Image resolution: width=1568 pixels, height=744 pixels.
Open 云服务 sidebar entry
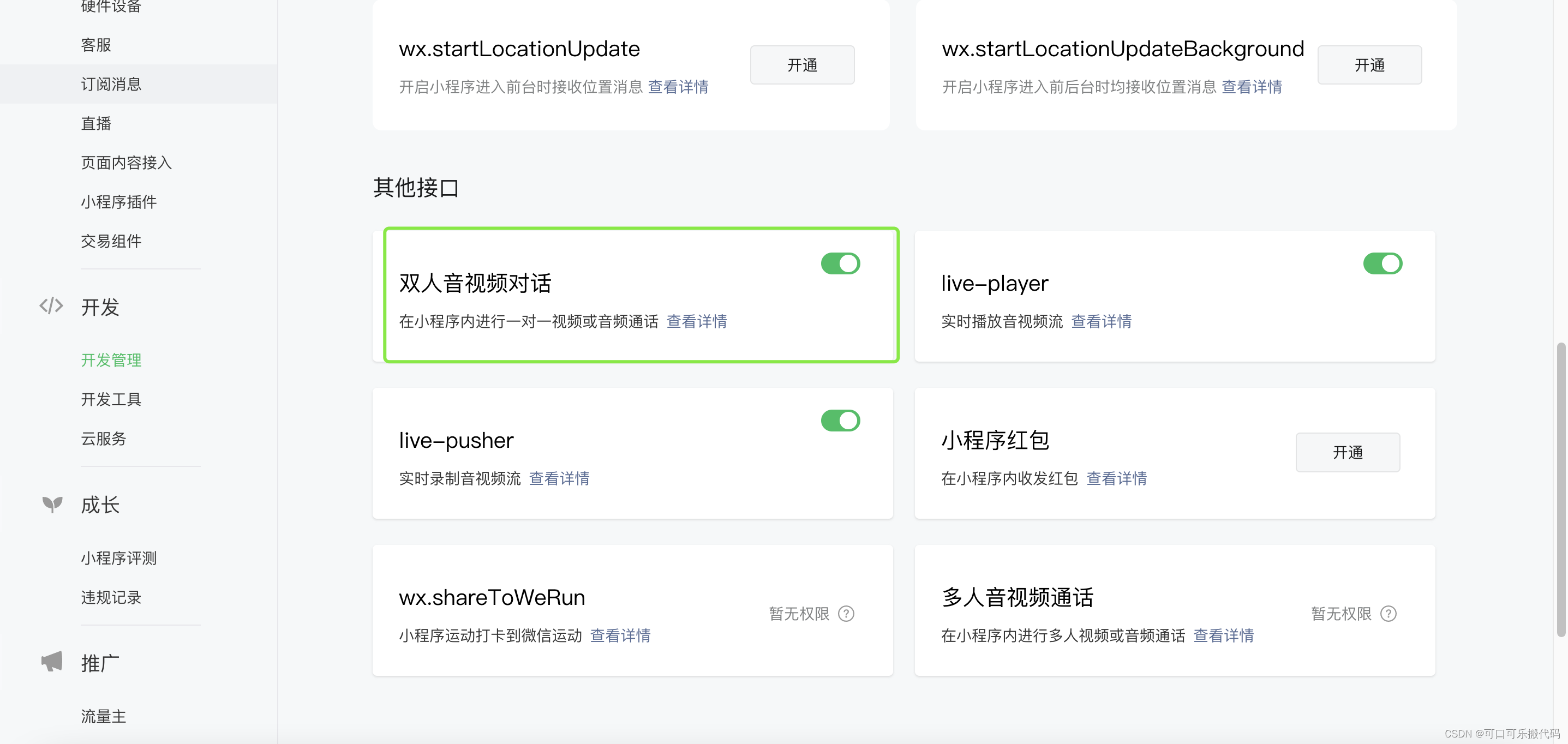point(104,439)
